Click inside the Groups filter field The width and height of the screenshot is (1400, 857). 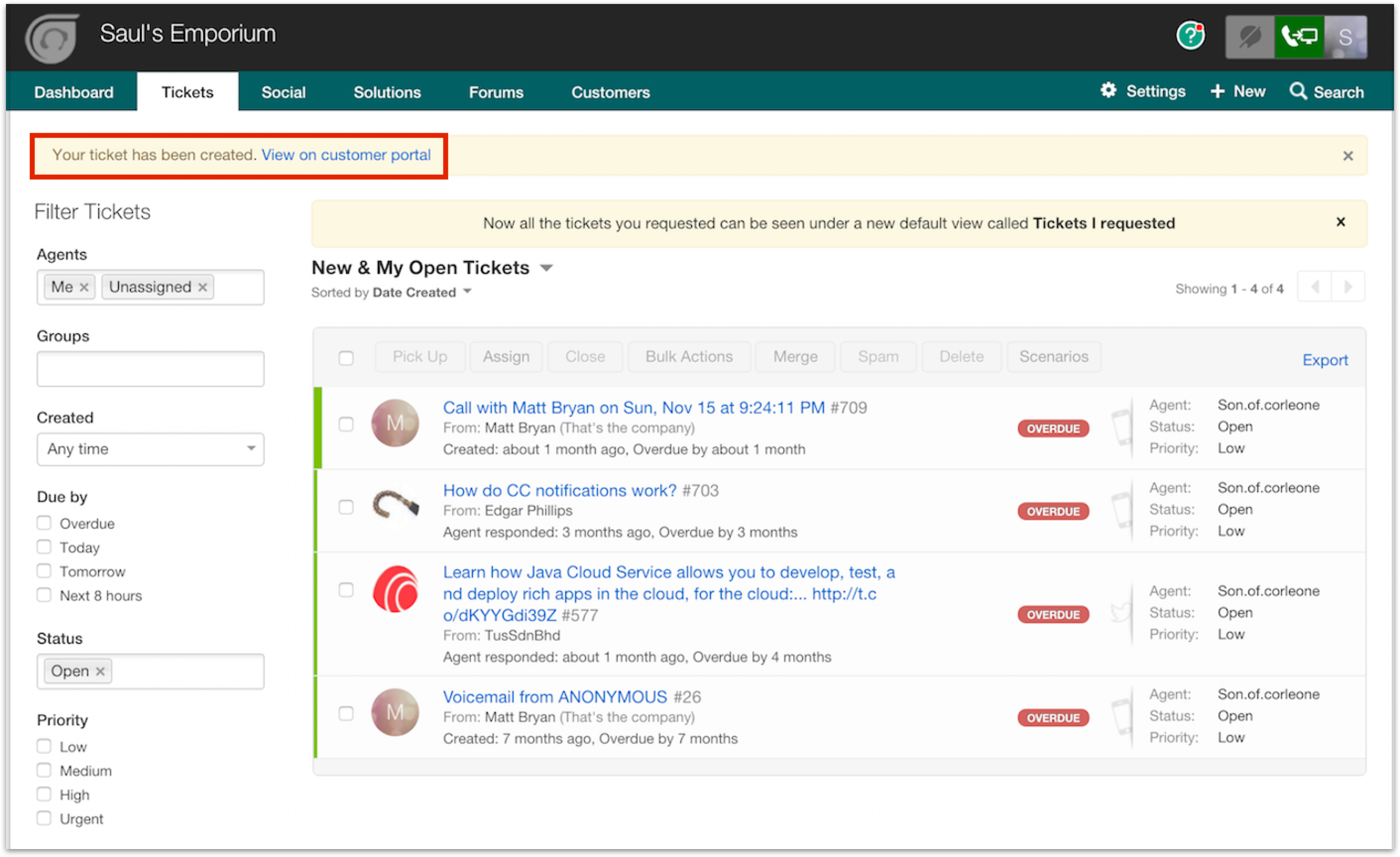click(150, 368)
